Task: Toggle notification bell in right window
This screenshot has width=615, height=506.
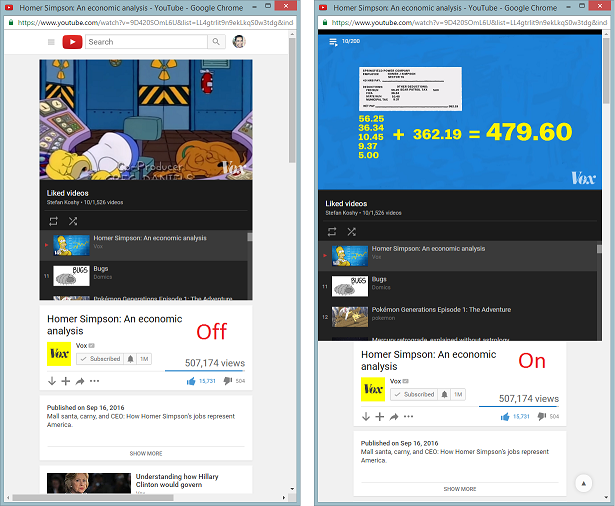Action: 444,394
